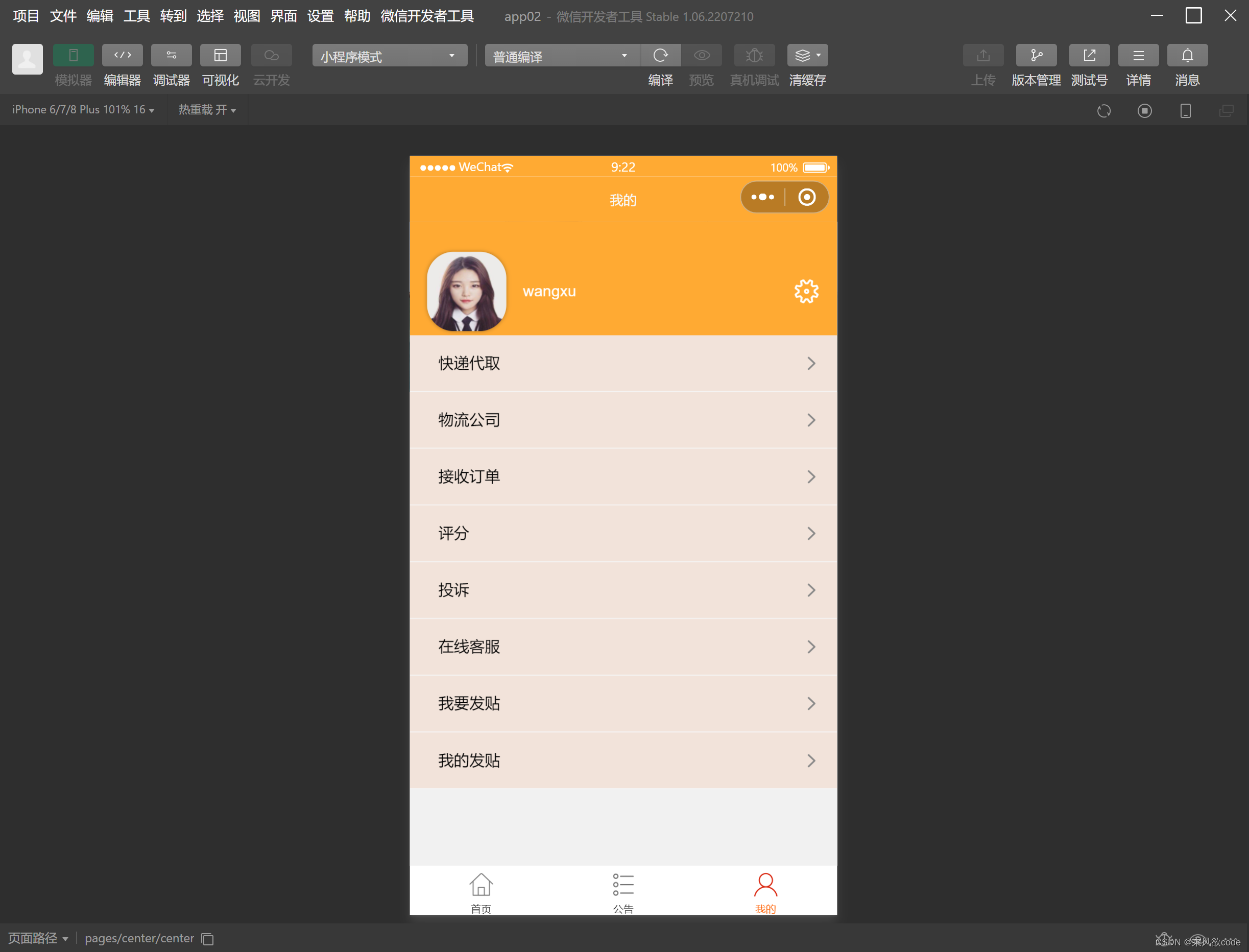Click the rotate simulator icon
This screenshot has height=952, width=1249.
[x=1103, y=110]
